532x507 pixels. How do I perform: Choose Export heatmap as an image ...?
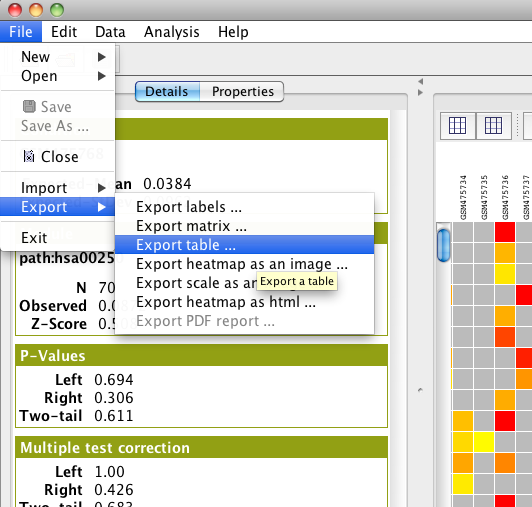[x=244, y=264]
